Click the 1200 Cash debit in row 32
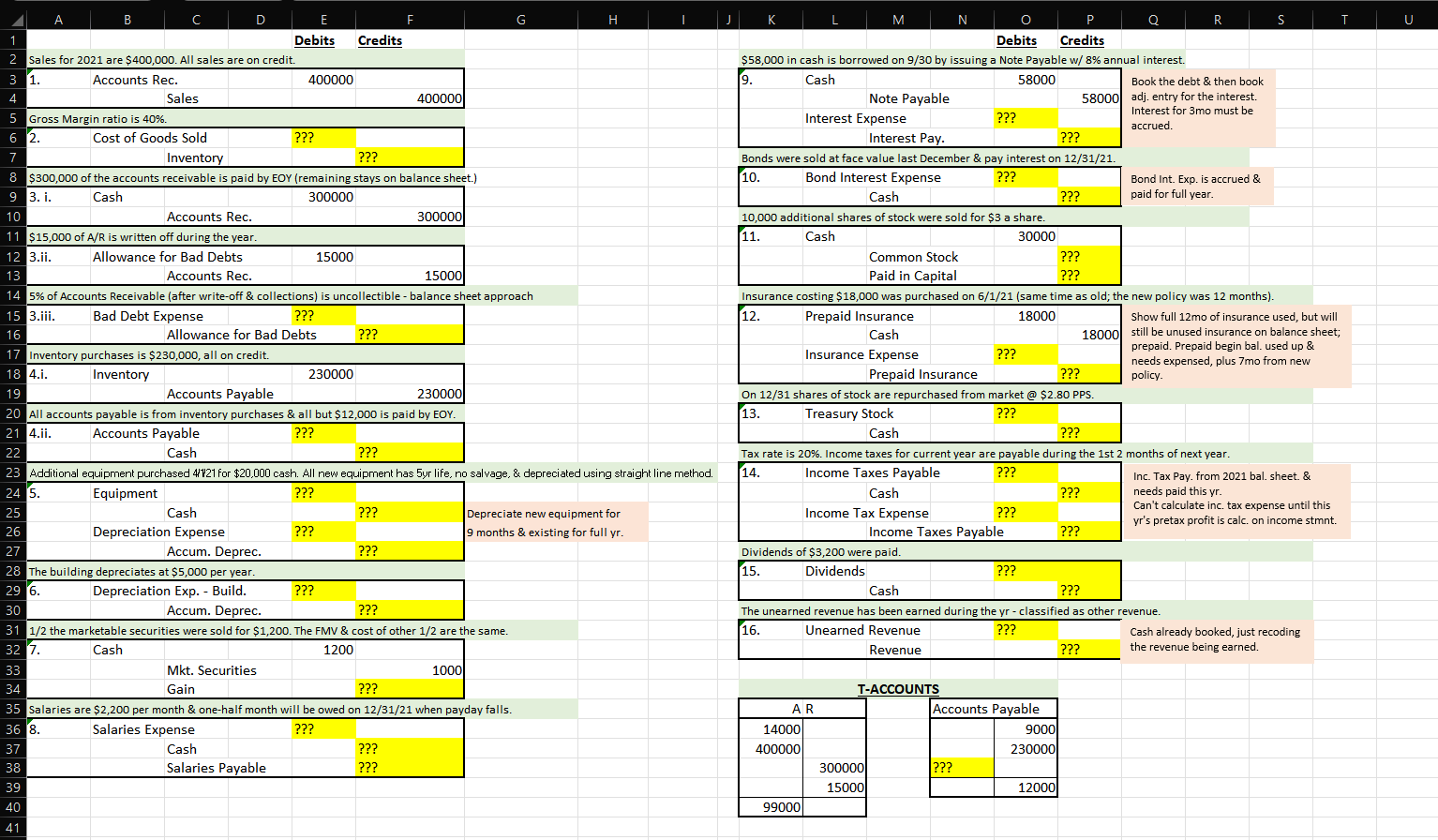Viewport: 1438px width, 840px height. [x=324, y=650]
